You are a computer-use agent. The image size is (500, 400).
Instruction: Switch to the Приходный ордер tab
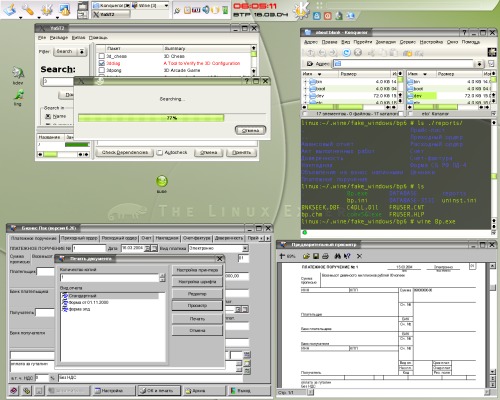coord(79,238)
